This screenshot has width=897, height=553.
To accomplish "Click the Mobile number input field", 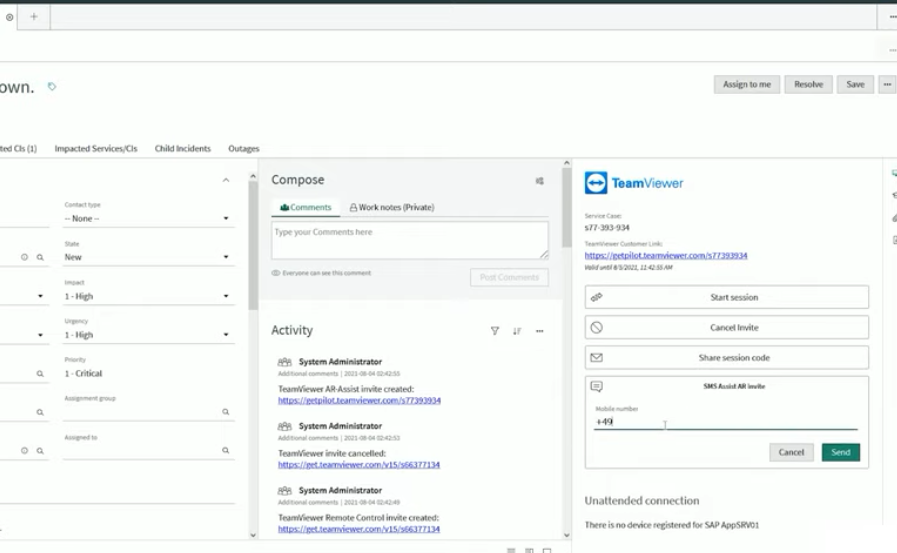I will click(x=726, y=422).
